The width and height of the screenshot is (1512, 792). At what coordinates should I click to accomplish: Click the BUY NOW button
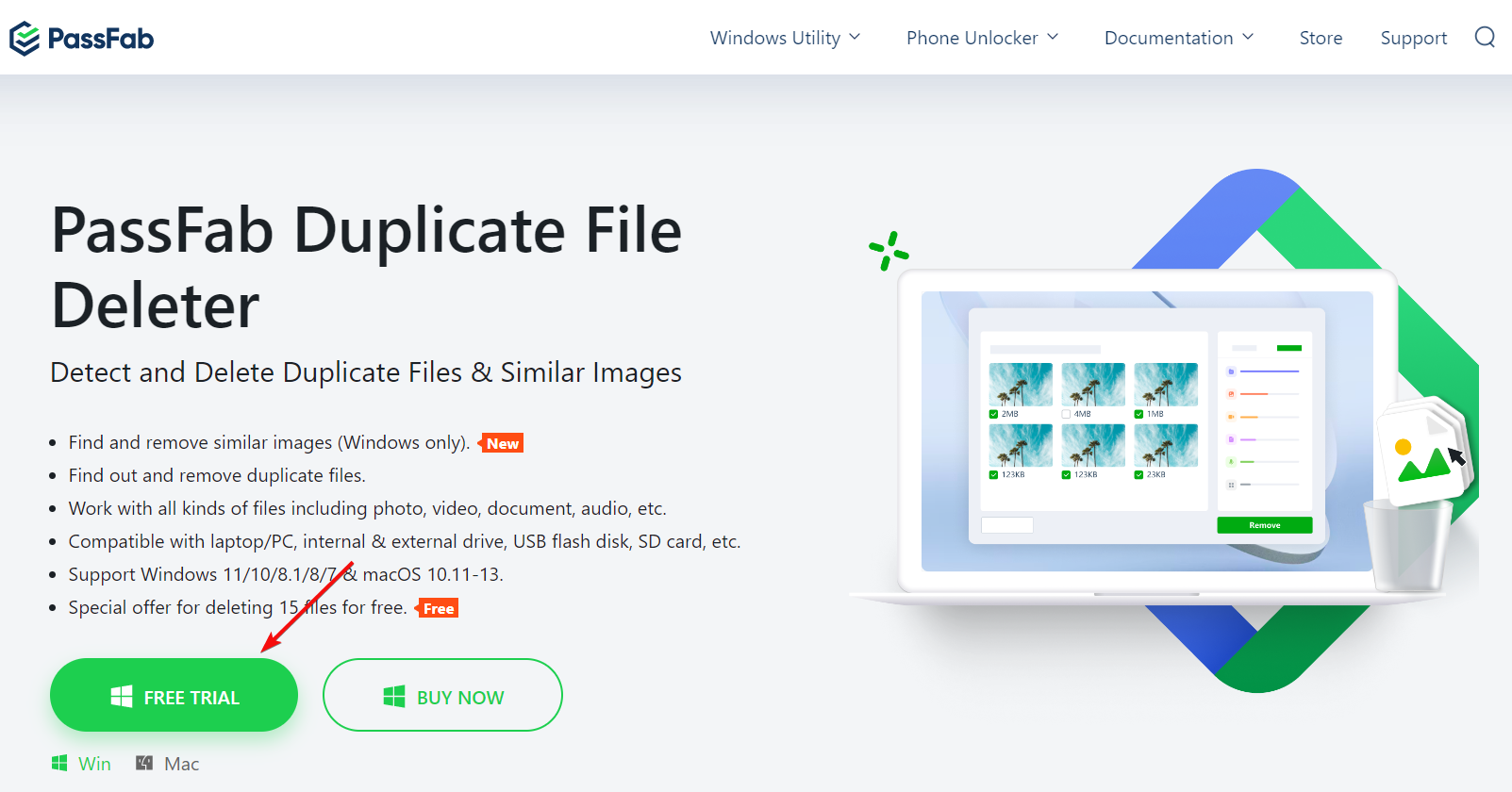(x=442, y=695)
